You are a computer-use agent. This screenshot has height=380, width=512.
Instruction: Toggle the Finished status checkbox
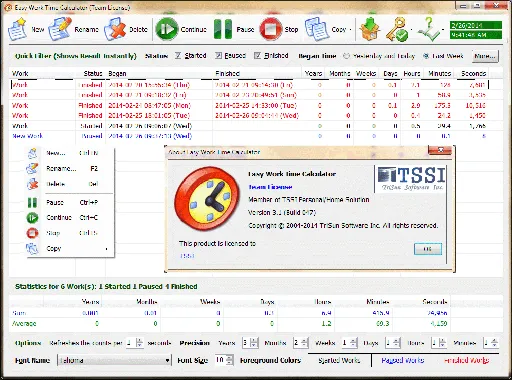tap(257, 56)
